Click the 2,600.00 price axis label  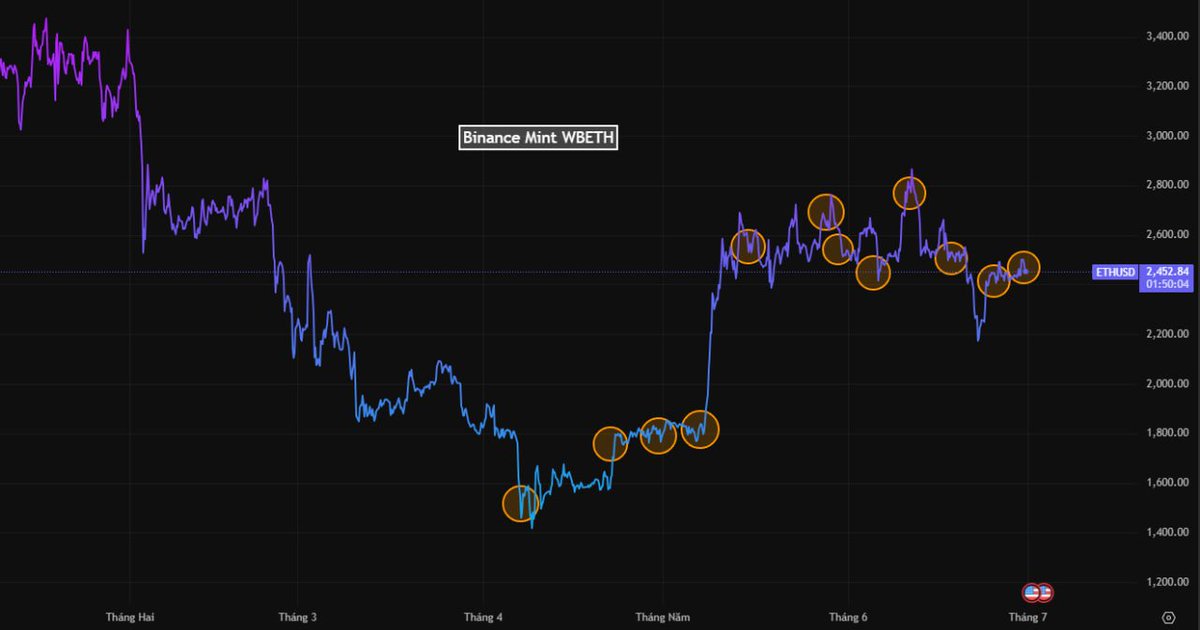(x=1166, y=235)
